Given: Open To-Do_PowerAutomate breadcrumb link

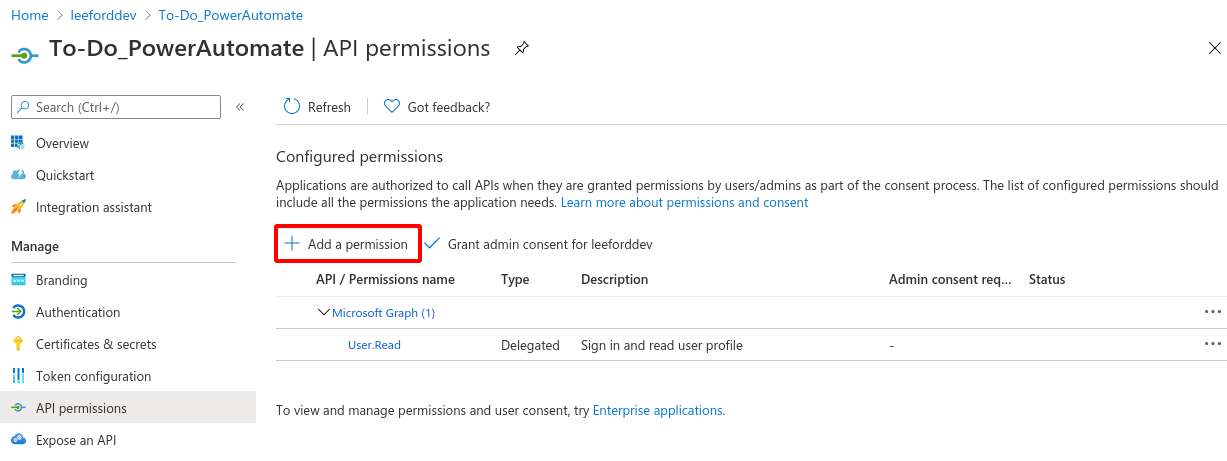Looking at the screenshot, I should 230,15.
